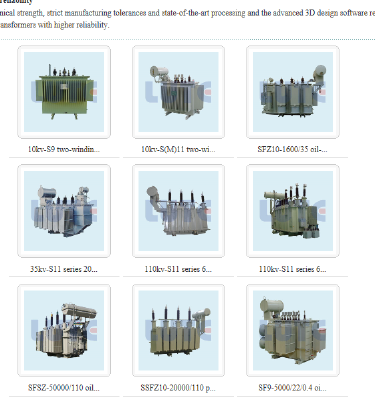Click the 'SFSZ-50000/110 oil...' link

(x=64, y=388)
